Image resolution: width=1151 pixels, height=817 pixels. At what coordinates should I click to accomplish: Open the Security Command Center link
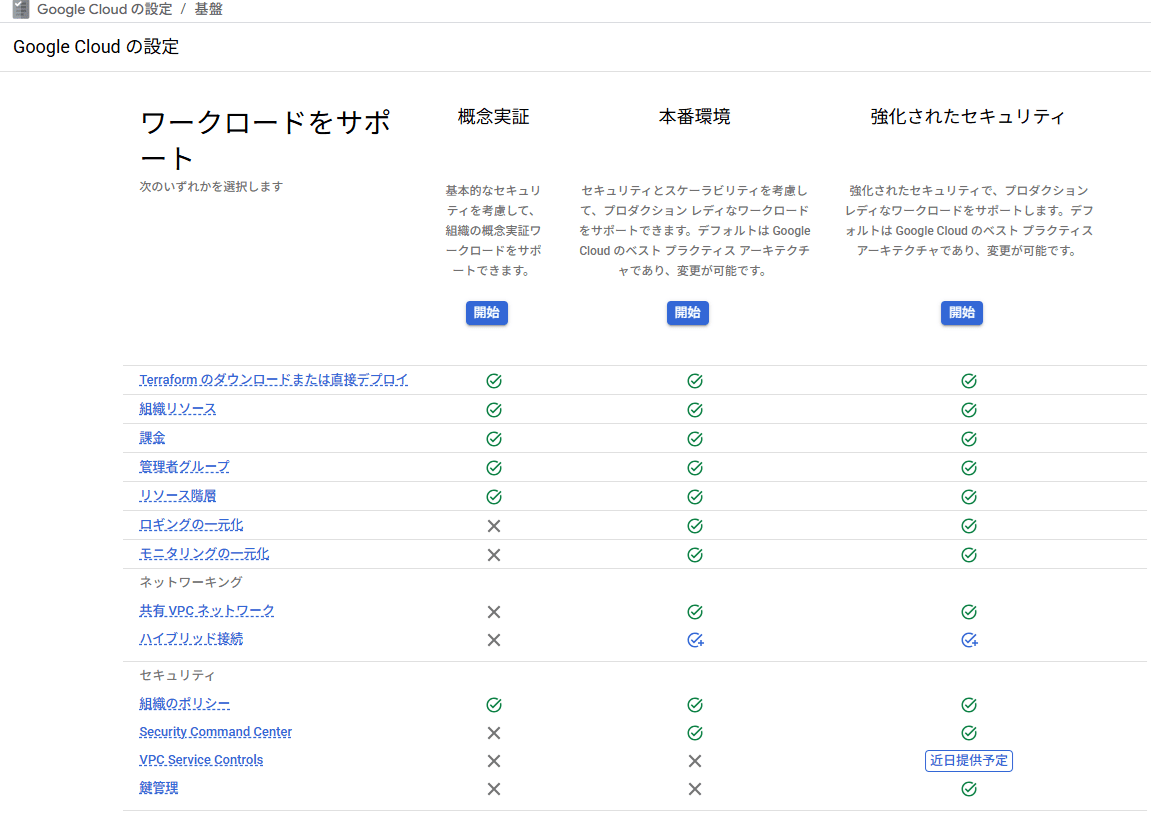pyautogui.click(x=216, y=732)
